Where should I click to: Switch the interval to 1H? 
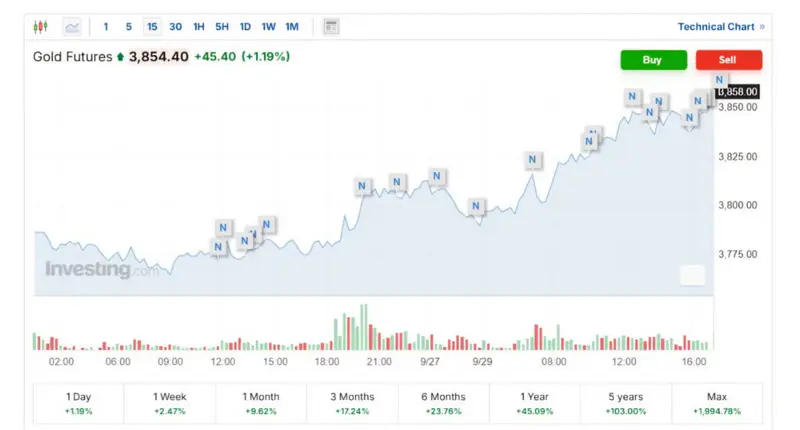click(199, 27)
